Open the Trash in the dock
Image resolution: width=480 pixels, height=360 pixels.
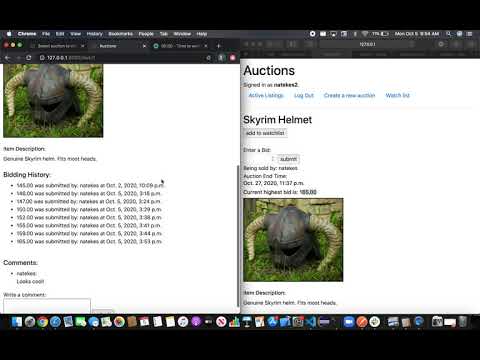click(463, 322)
